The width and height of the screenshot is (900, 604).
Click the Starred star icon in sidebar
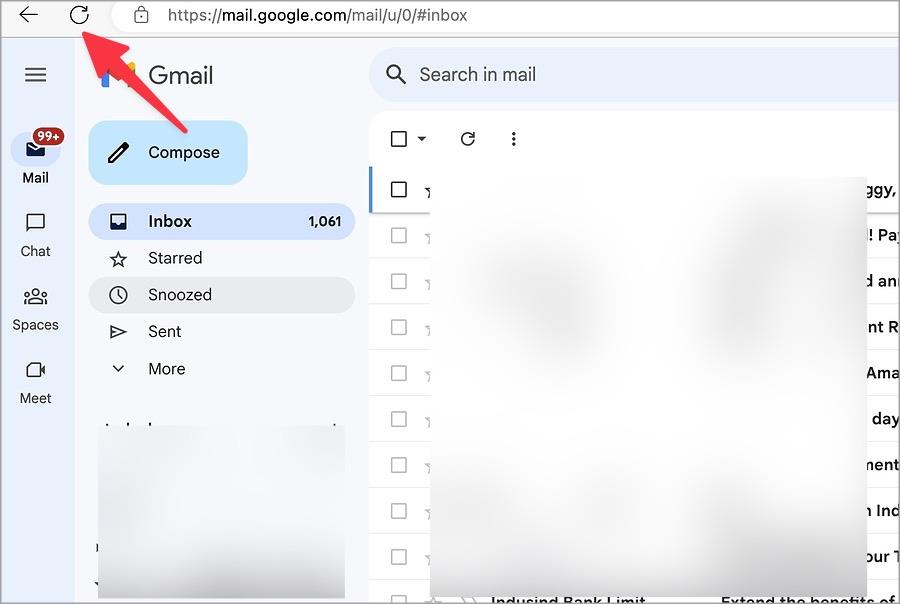coord(118,259)
